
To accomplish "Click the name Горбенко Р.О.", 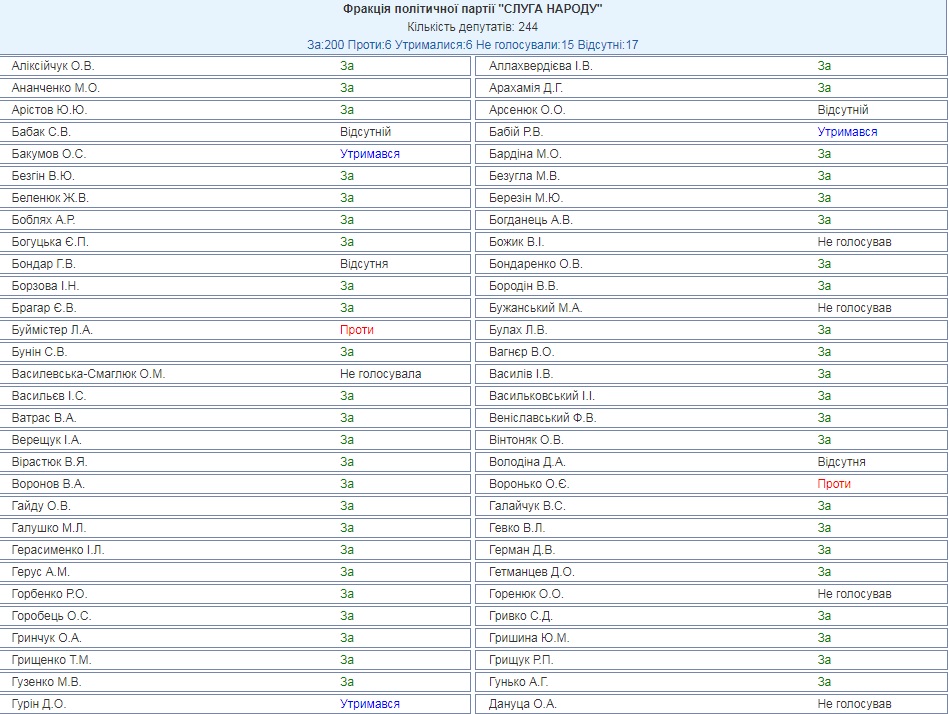I will point(50,594).
